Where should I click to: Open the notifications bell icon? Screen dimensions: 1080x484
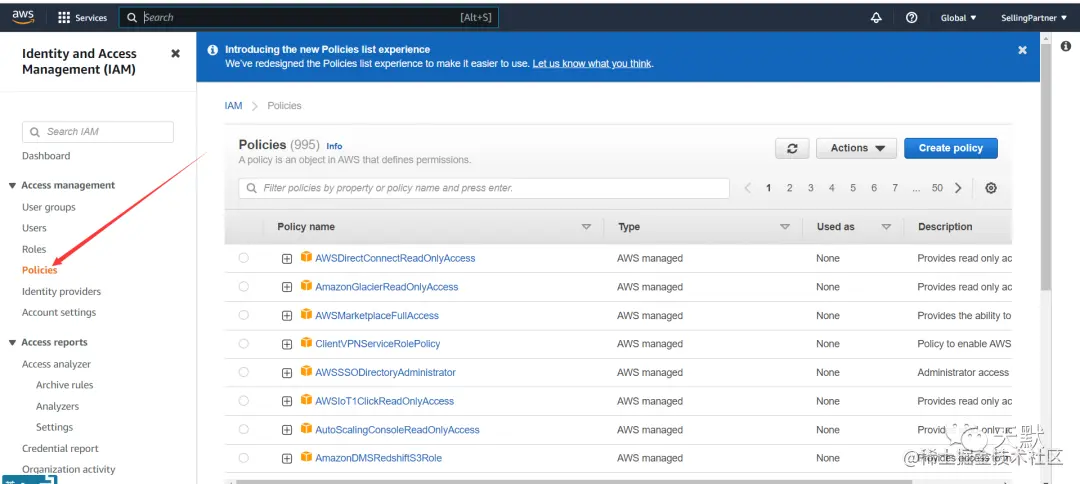pyautogui.click(x=876, y=18)
